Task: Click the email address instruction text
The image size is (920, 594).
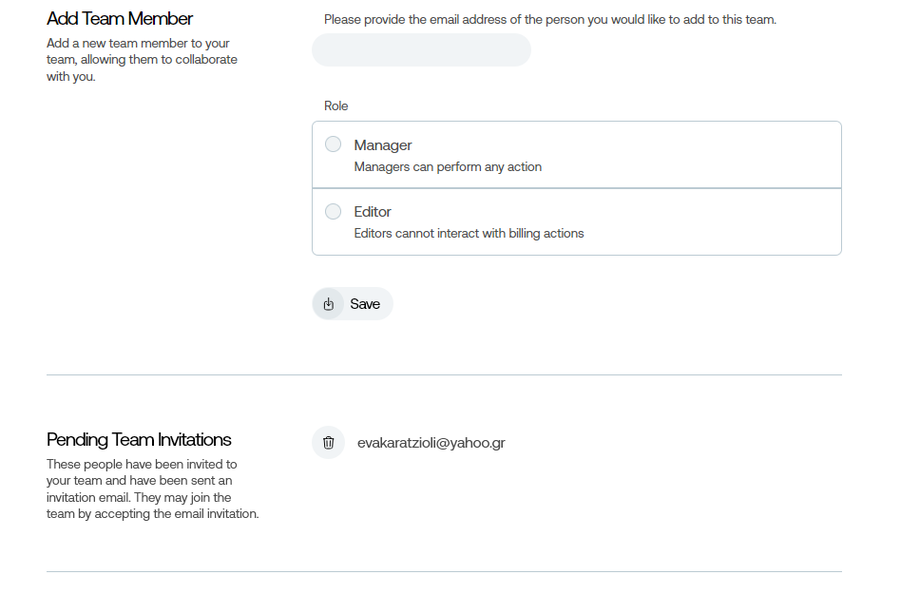Action: click(549, 20)
